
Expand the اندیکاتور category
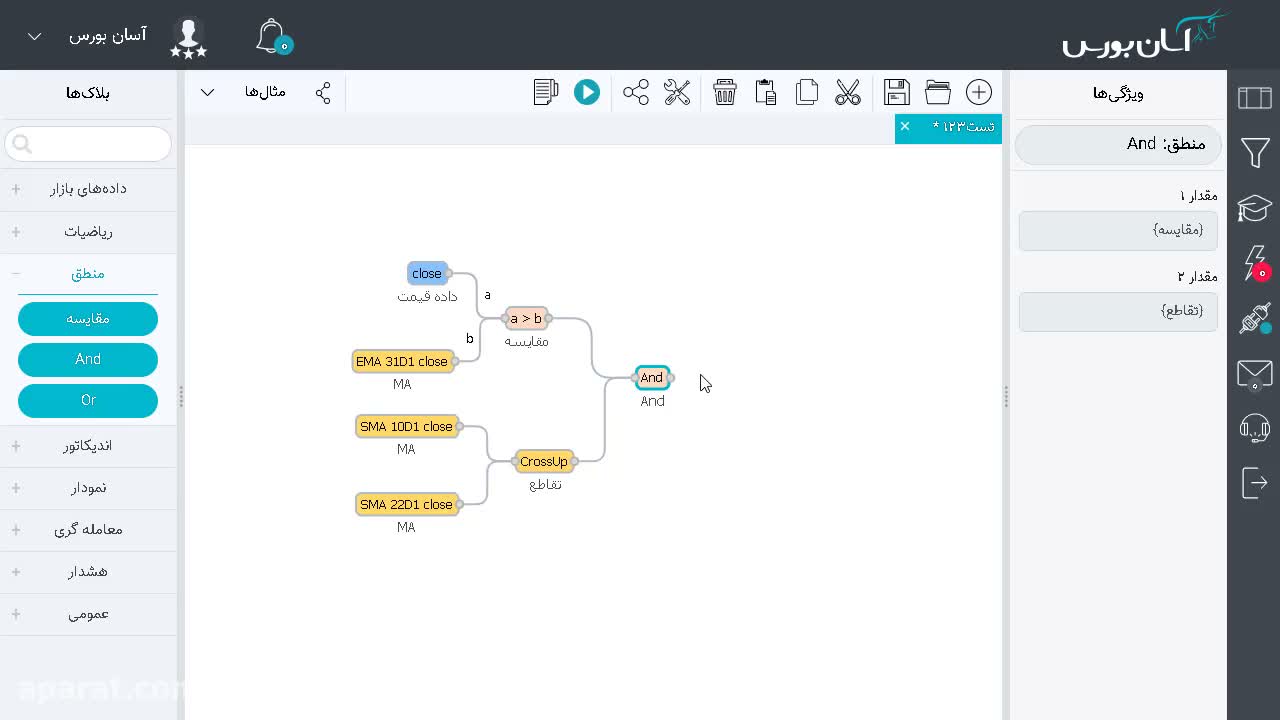click(88, 446)
